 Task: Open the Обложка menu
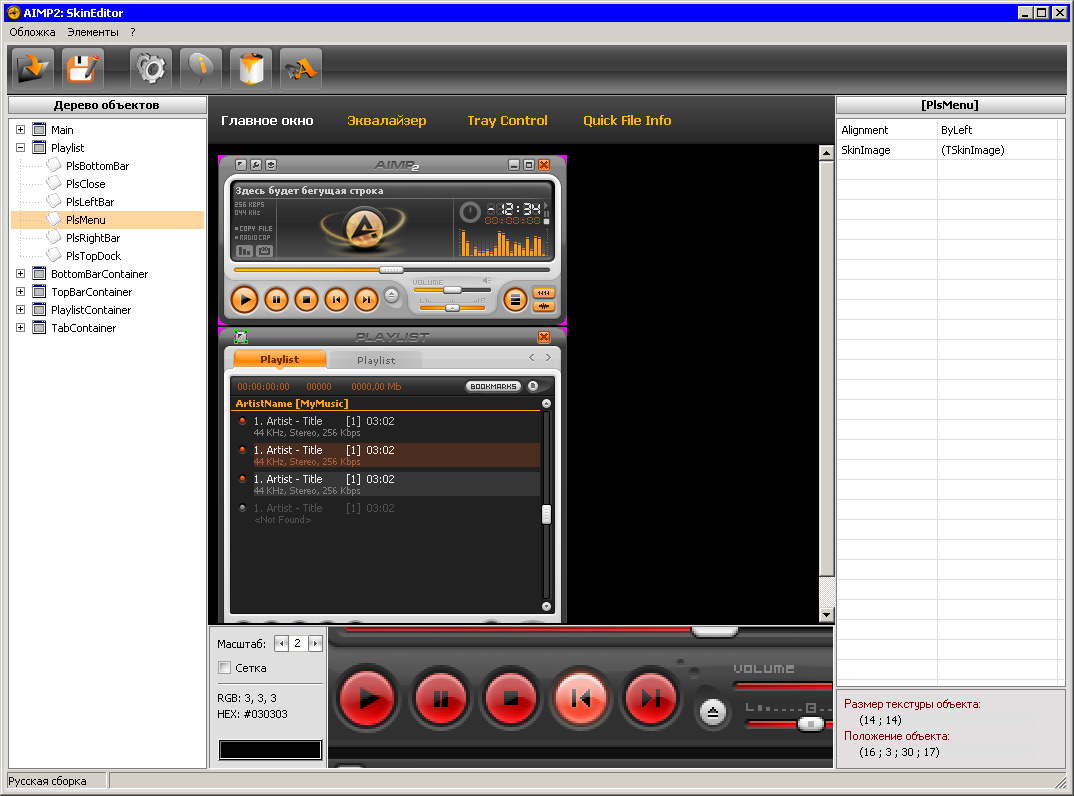pyautogui.click(x=32, y=32)
